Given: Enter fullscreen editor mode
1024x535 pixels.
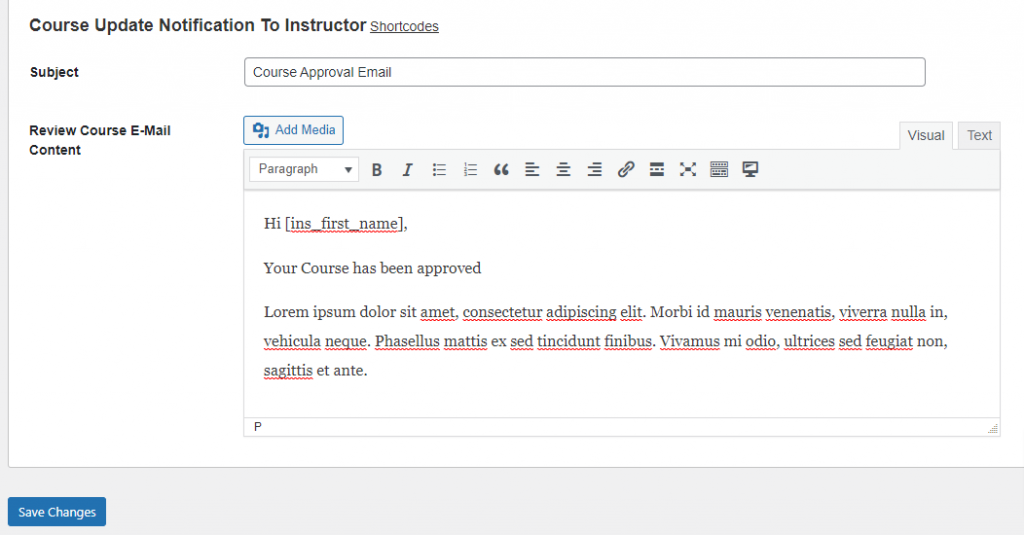Looking at the screenshot, I should [688, 170].
